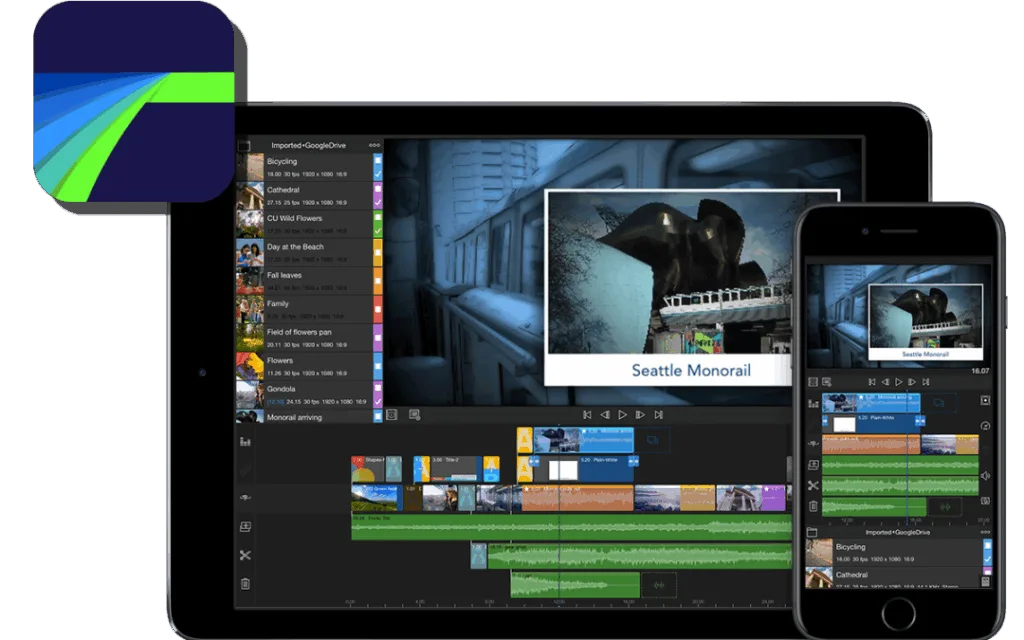Toggle the purple tag on iPad Cathedral
Screen dimensions: 1024x640
point(377,196)
